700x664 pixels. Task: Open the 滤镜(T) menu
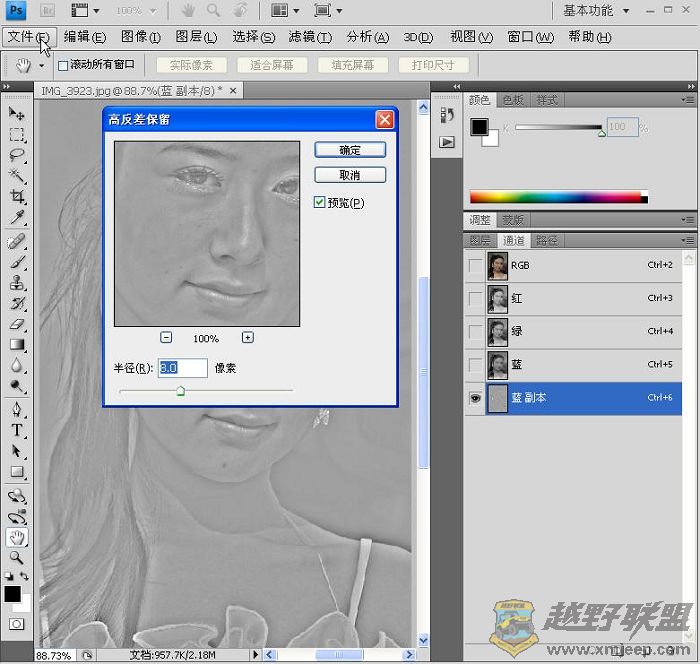click(x=310, y=37)
